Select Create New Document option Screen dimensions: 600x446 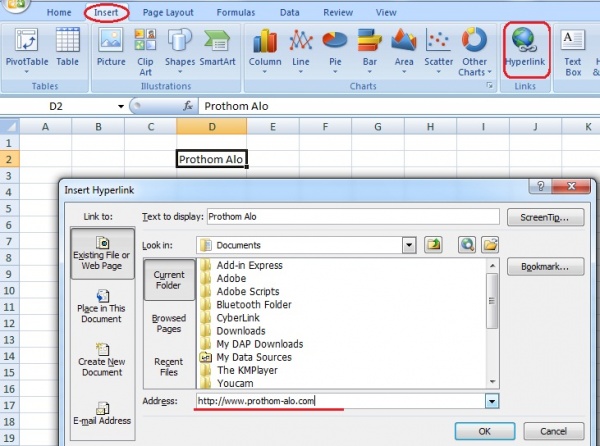(x=102, y=360)
